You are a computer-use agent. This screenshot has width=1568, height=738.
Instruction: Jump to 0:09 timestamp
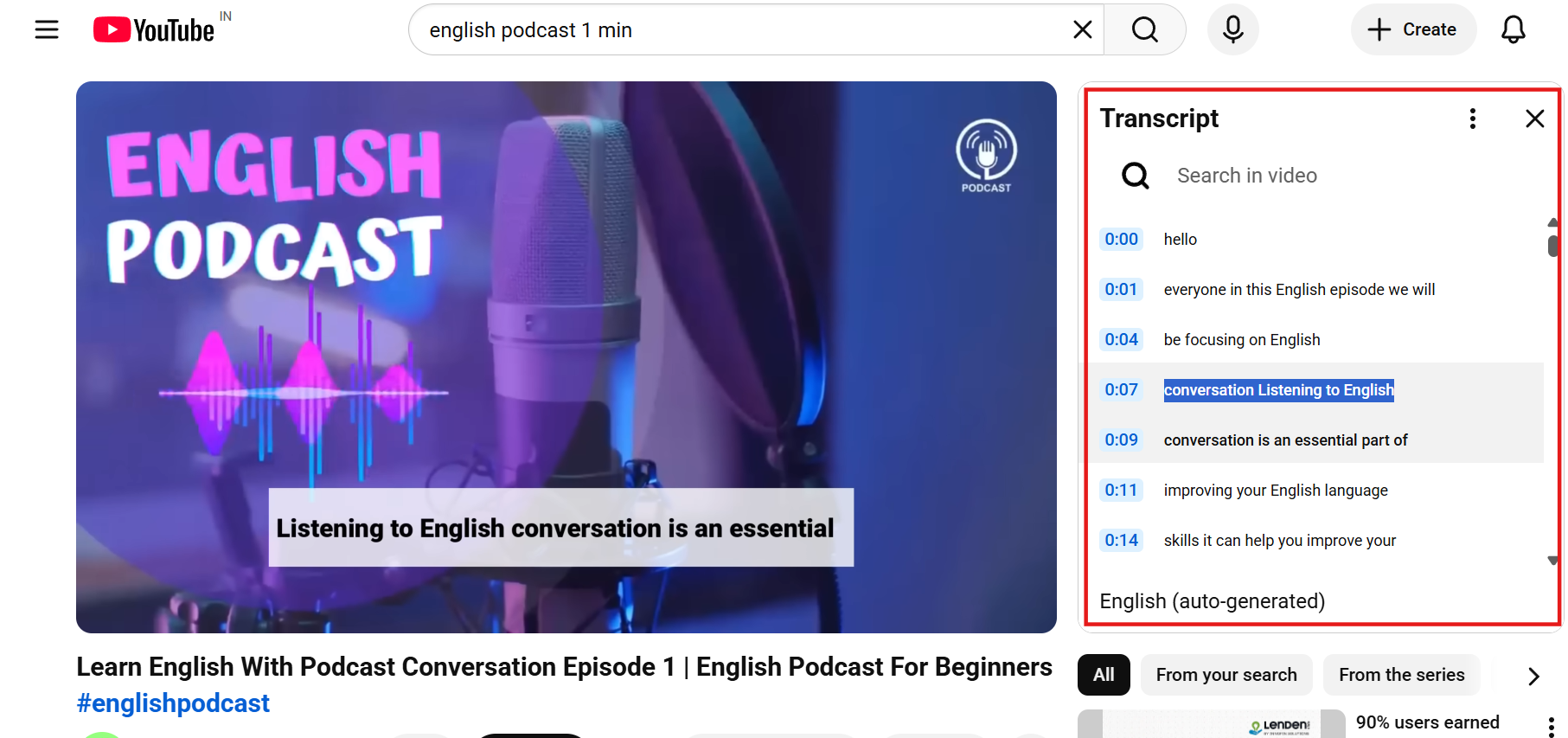[x=1122, y=440]
